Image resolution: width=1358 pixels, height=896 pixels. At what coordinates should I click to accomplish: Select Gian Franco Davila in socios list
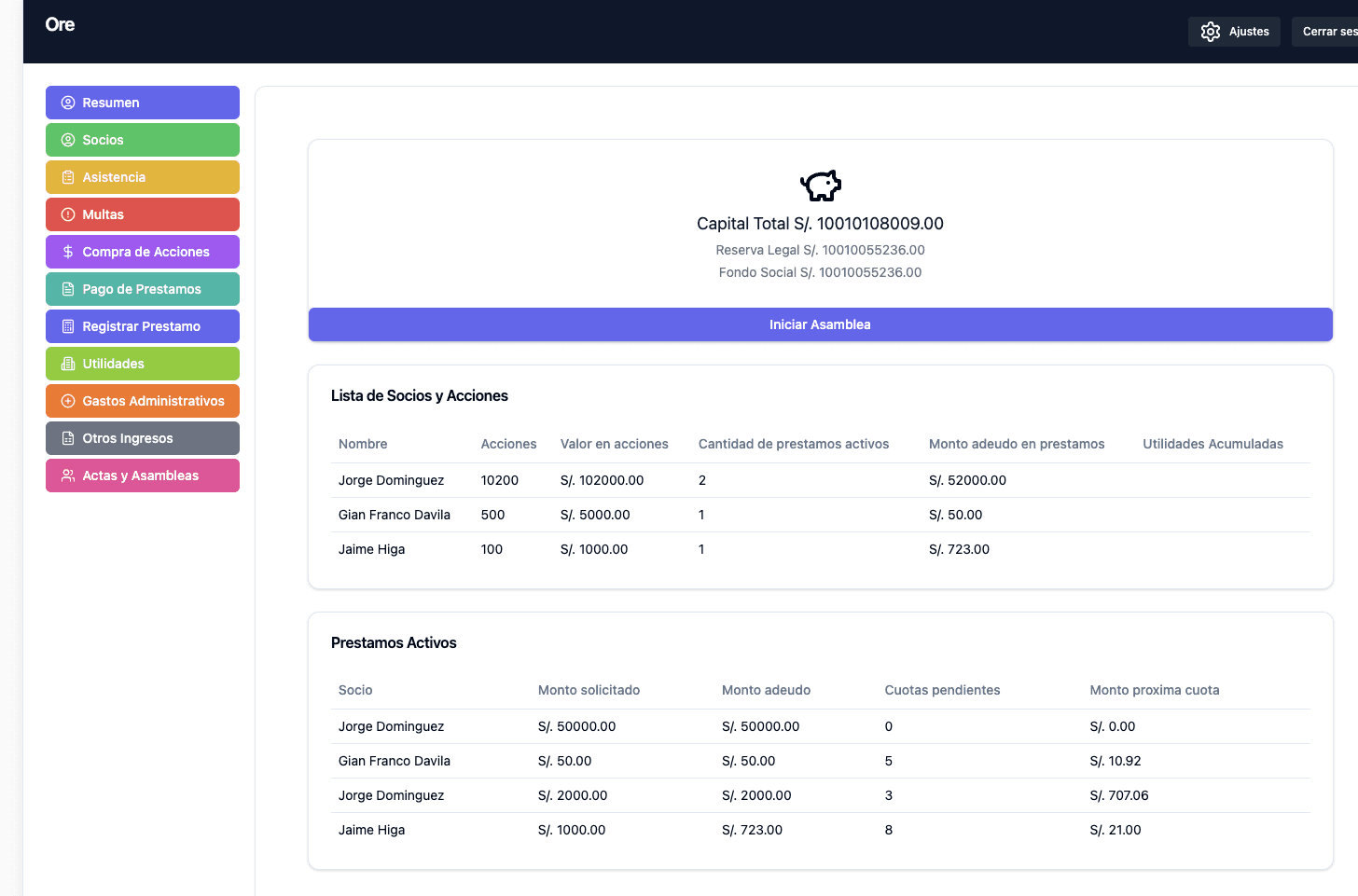[395, 515]
